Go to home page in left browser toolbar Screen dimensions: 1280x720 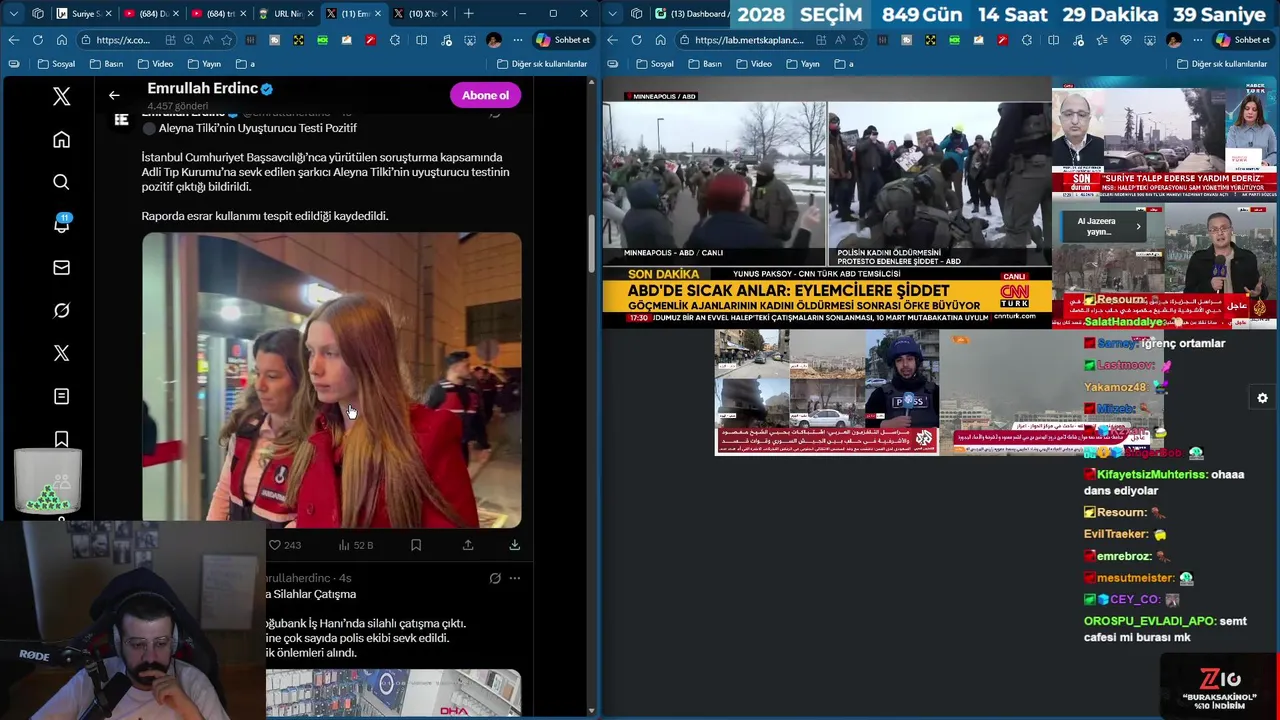pyautogui.click(x=61, y=40)
